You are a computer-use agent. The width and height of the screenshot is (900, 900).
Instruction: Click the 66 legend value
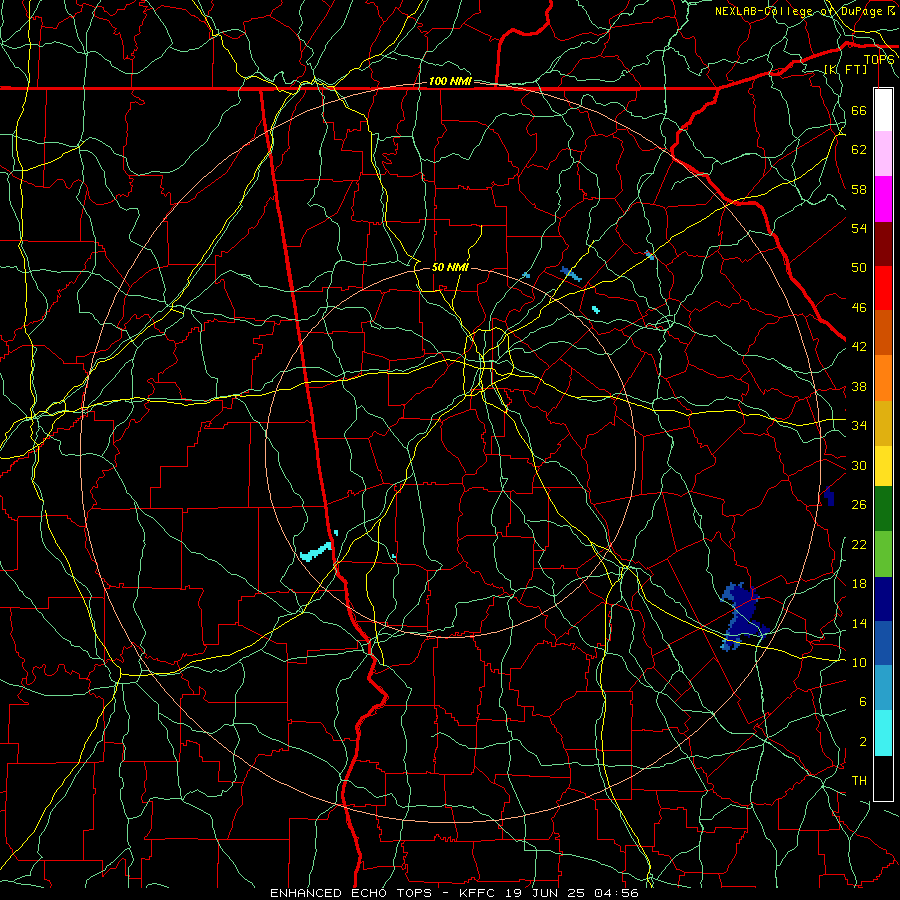point(859,110)
